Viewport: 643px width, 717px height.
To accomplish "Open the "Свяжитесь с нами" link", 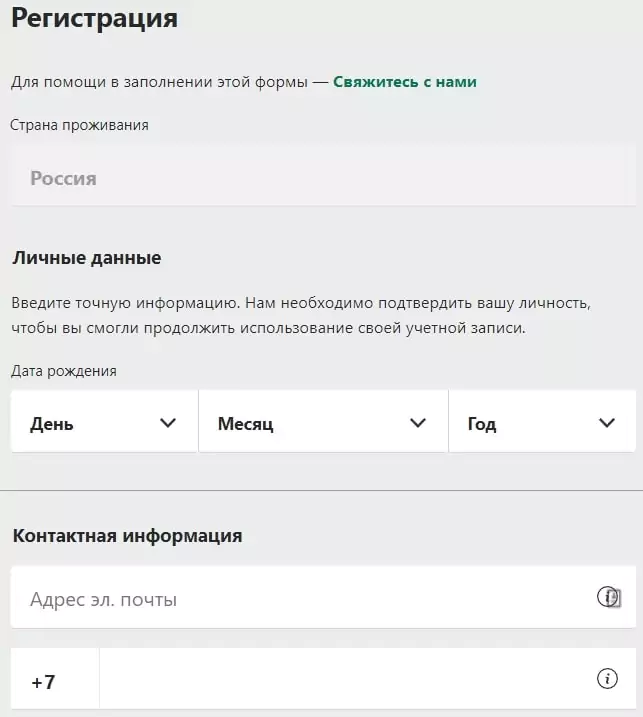I will [x=405, y=82].
